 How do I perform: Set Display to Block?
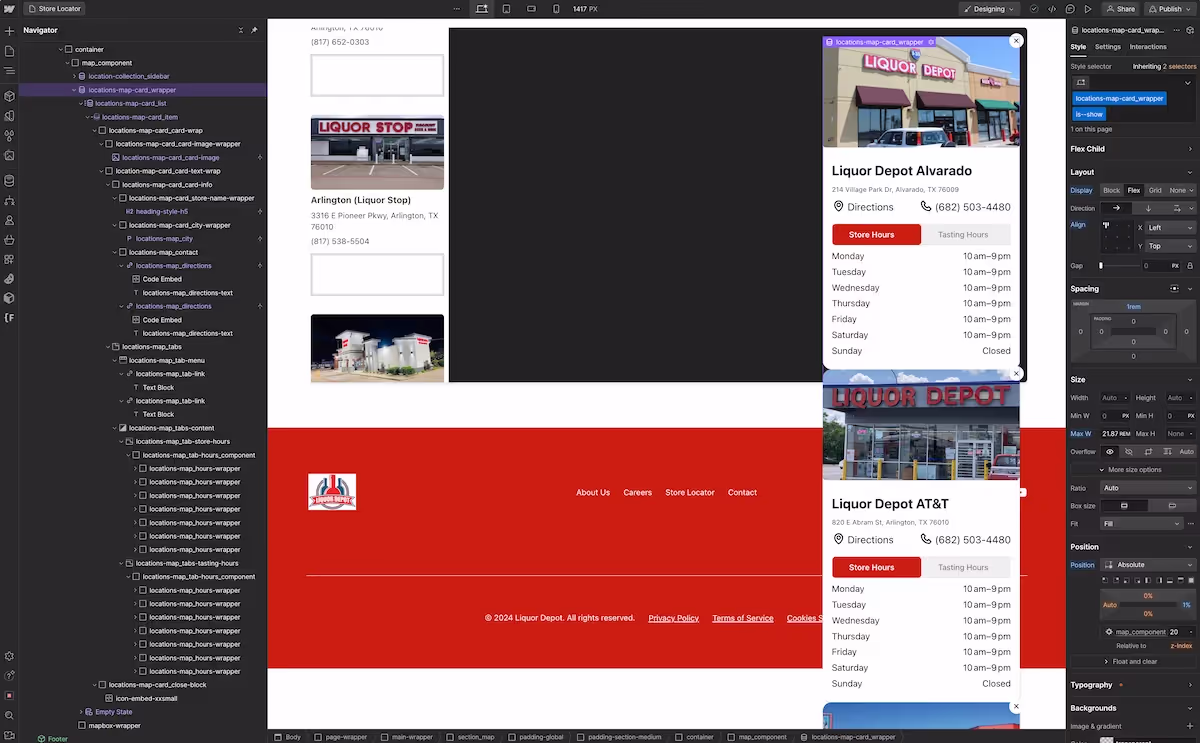(1111, 190)
